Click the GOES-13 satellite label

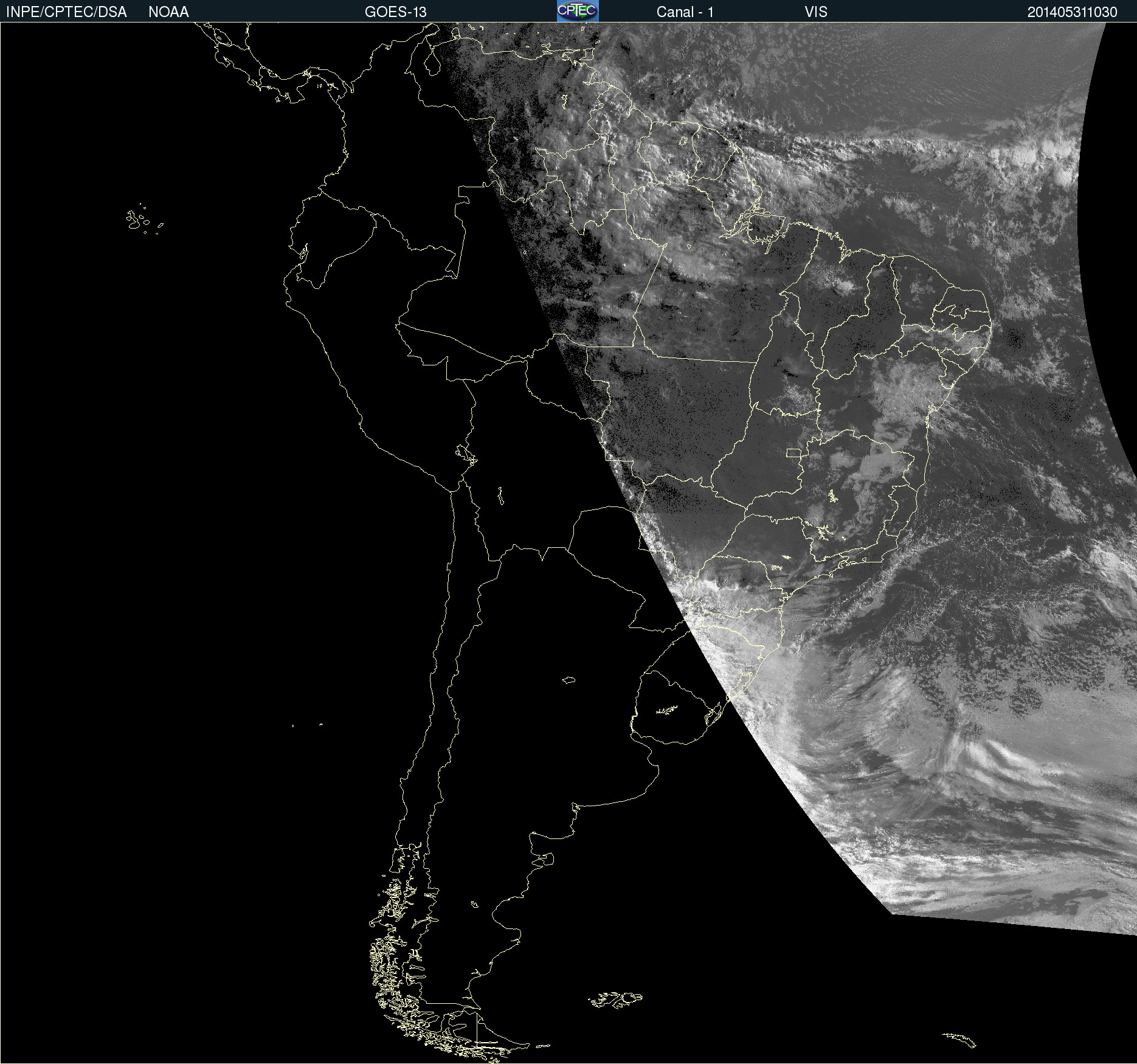396,12
